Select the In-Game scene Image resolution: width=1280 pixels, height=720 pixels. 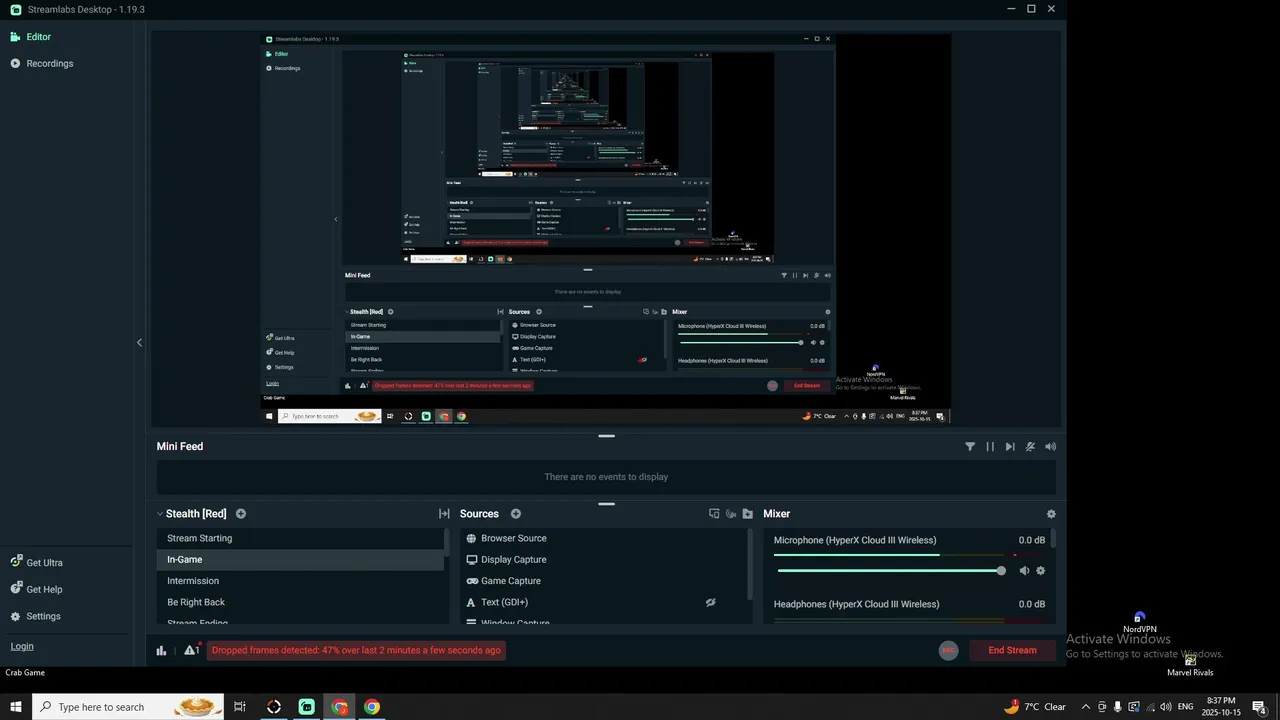pyautogui.click(x=300, y=560)
